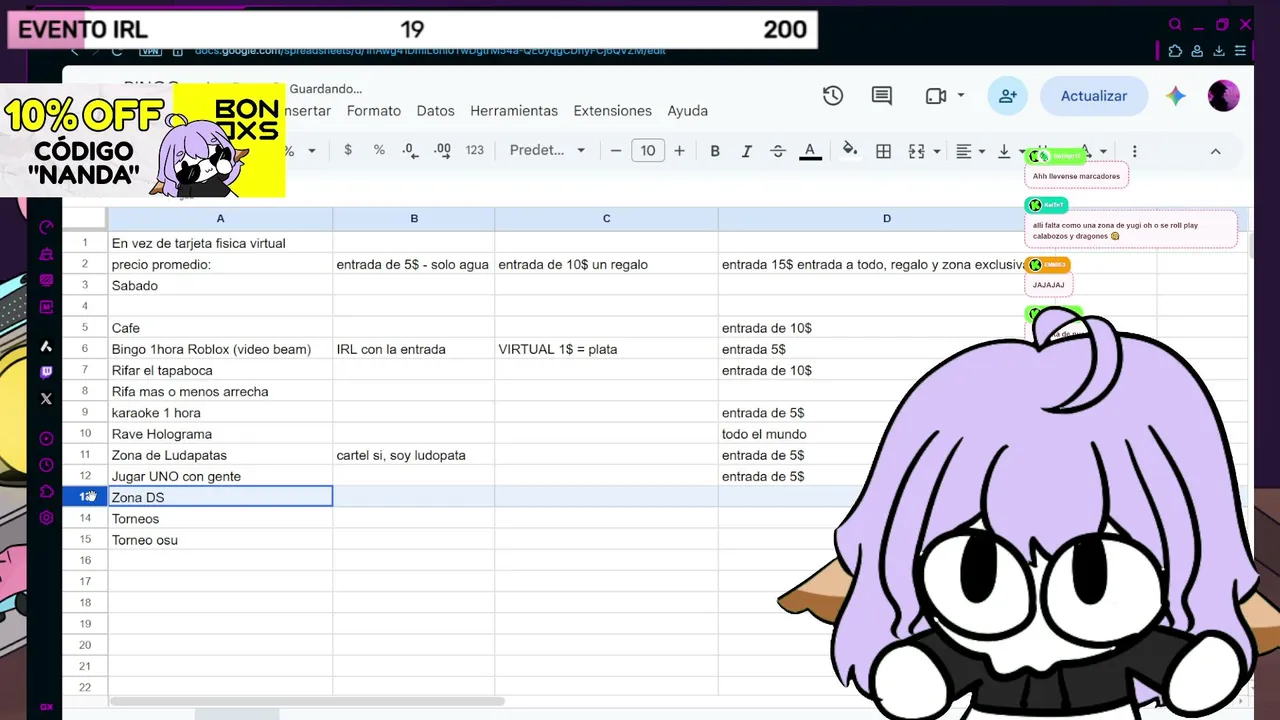The image size is (1280, 720).
Task: Select cell 'cartel si, soy ludopata'
Action: (414, 455)
